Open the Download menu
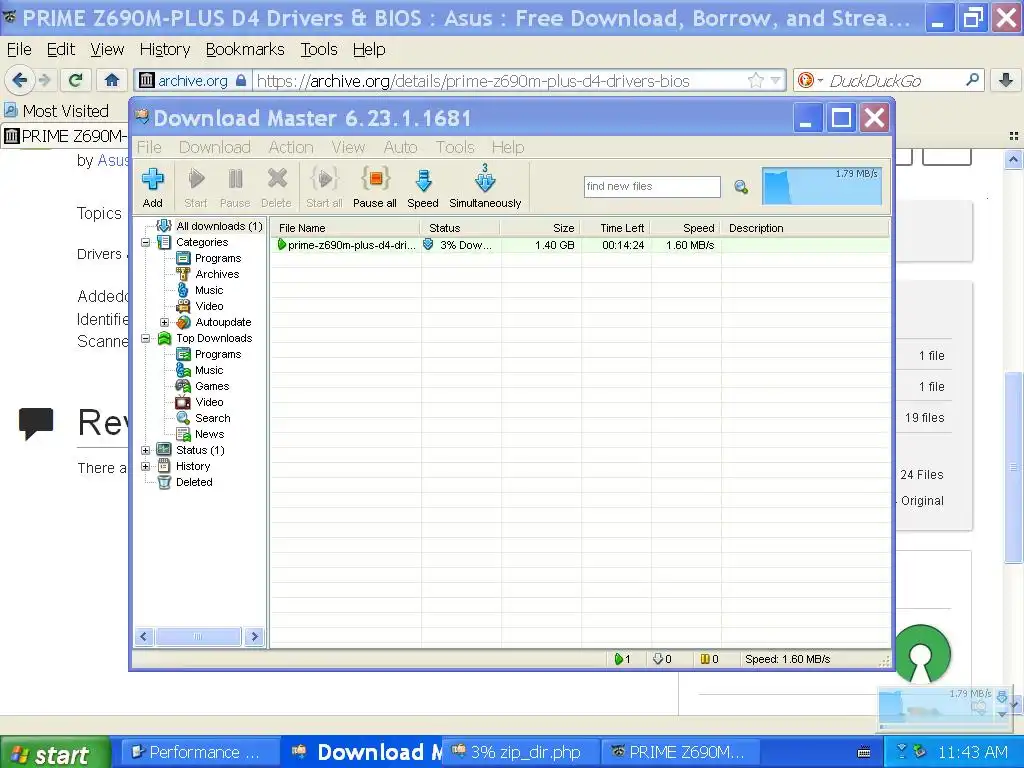 coord(215,148)
